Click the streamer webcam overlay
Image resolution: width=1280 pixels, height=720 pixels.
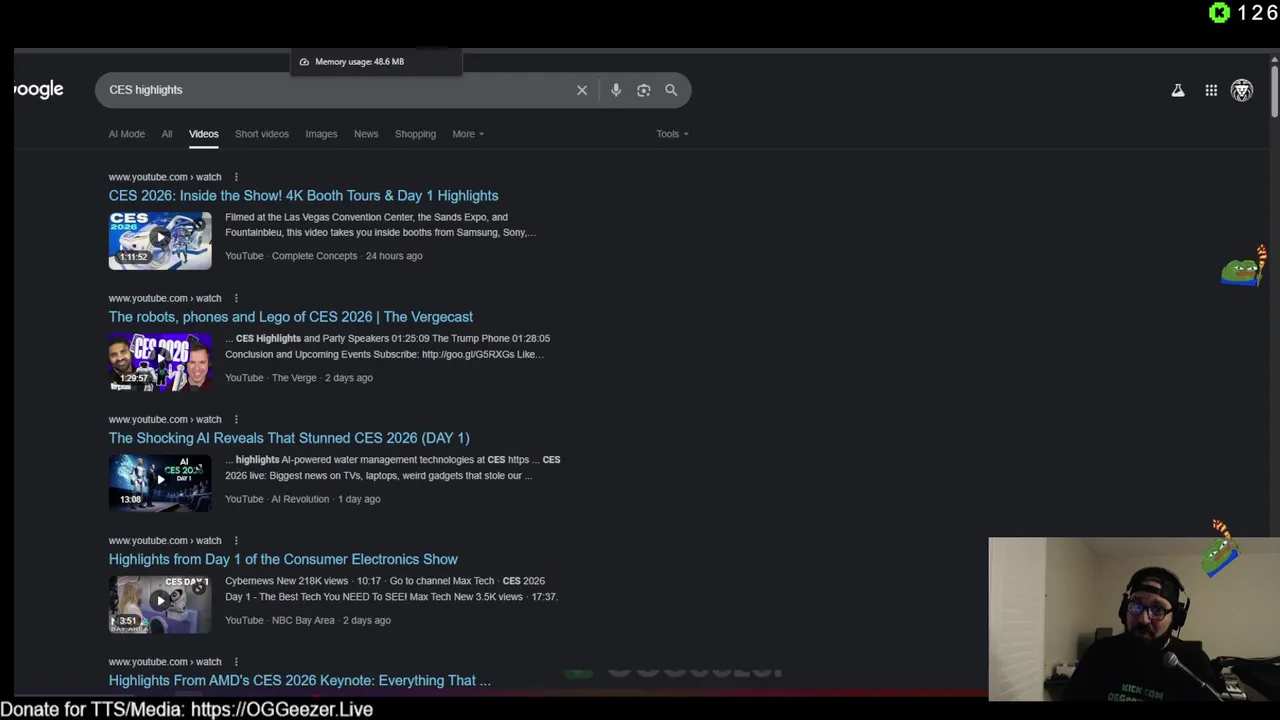pyautogui.click(x=1134, y=619)
